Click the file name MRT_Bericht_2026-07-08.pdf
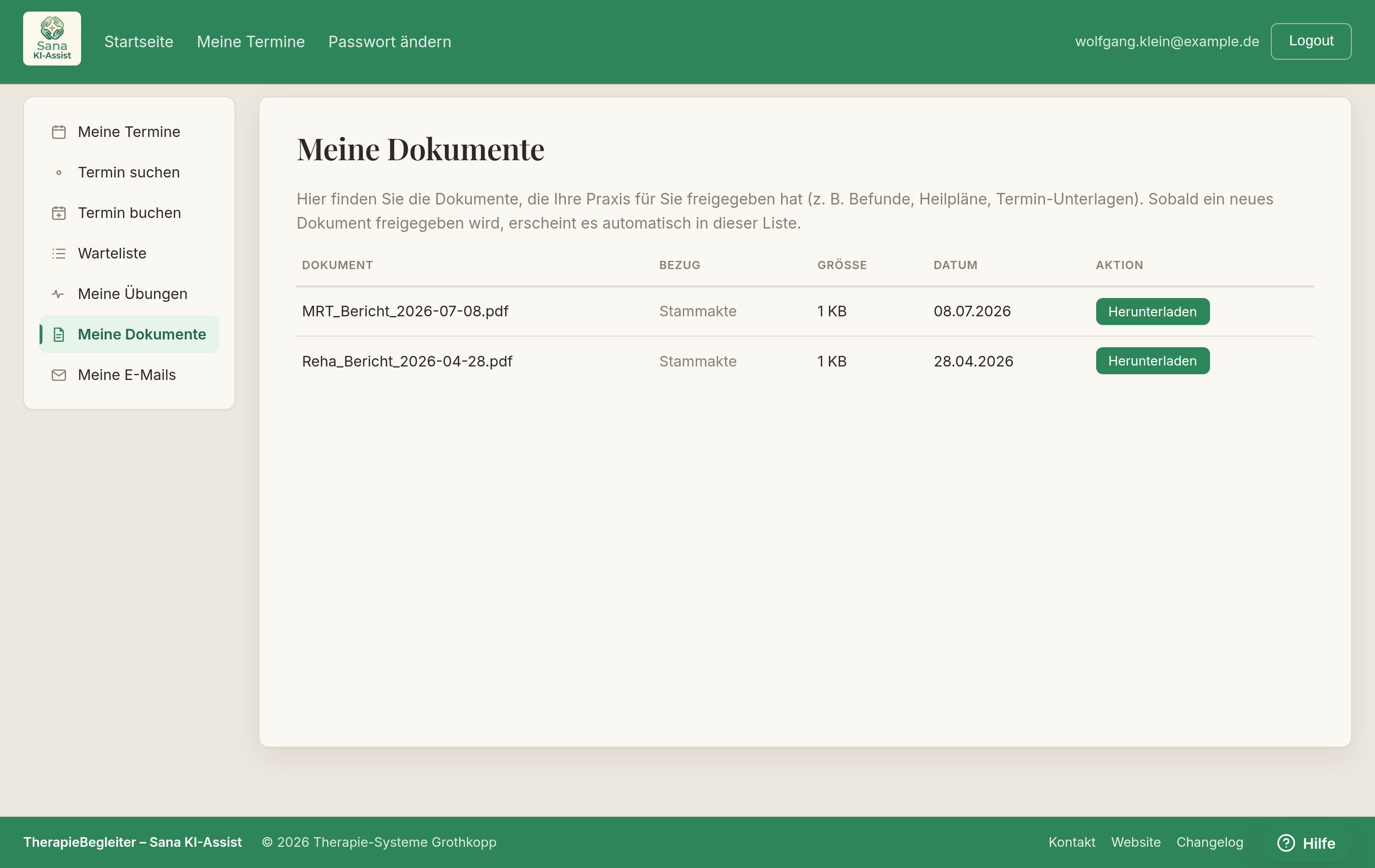The width and height of the screenshot is (1375, 868). (405, 311)
